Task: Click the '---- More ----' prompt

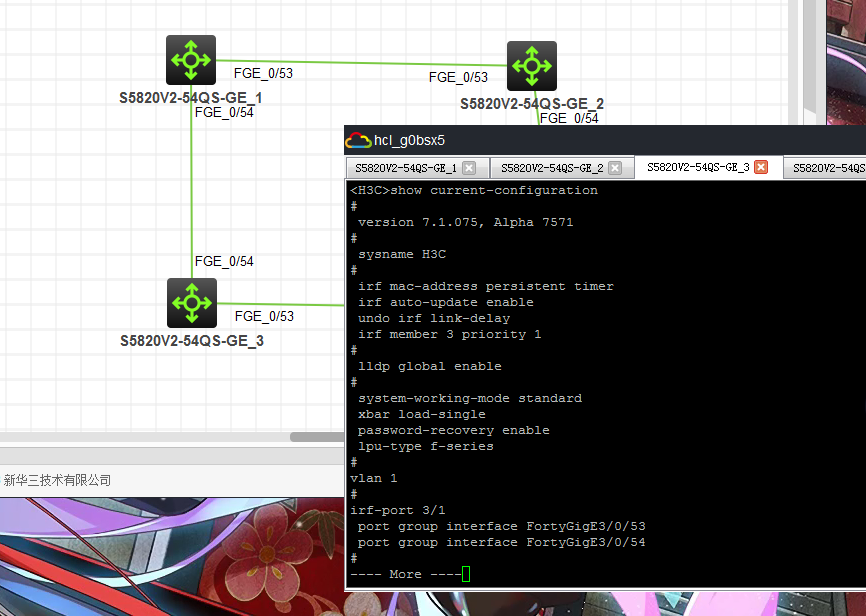Action: pyautogui.click(x=405, y=575)
